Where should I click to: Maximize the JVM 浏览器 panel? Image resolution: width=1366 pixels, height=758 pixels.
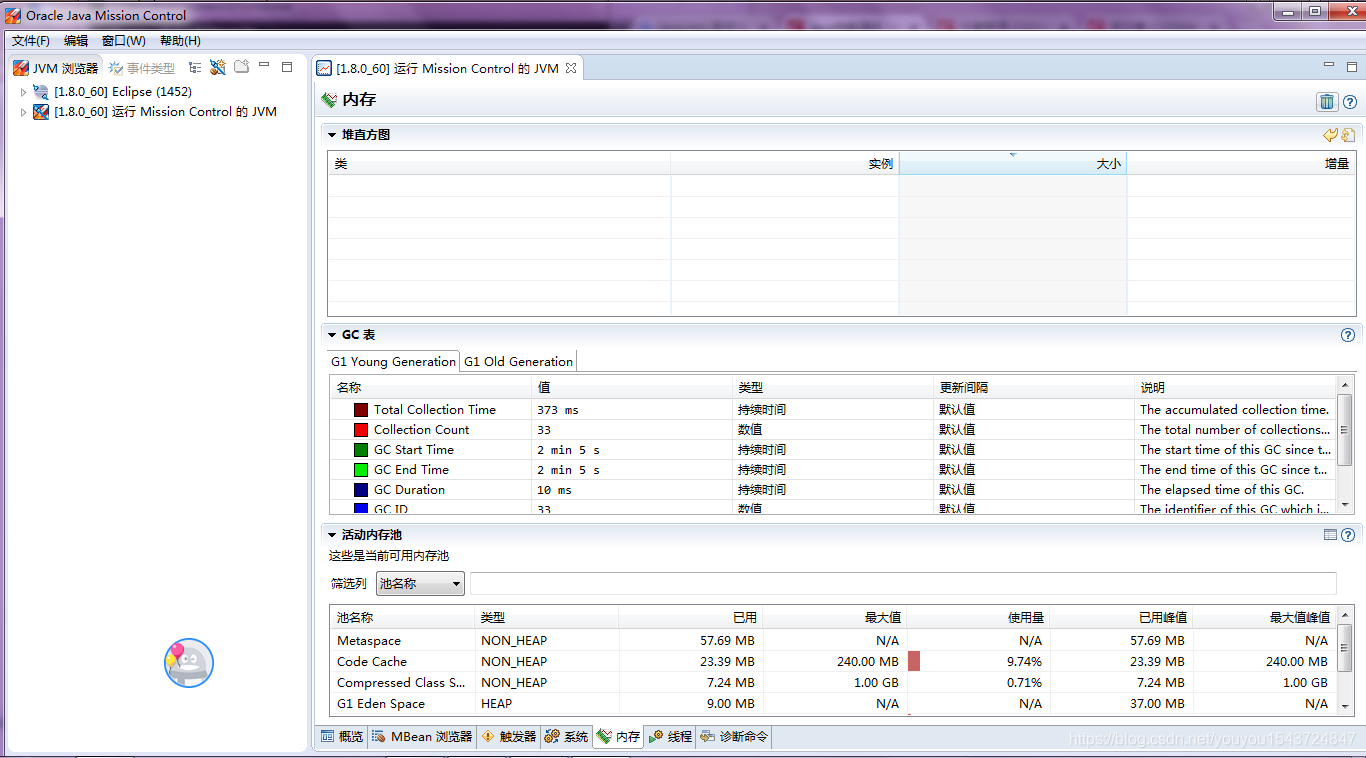click(287, 67)
